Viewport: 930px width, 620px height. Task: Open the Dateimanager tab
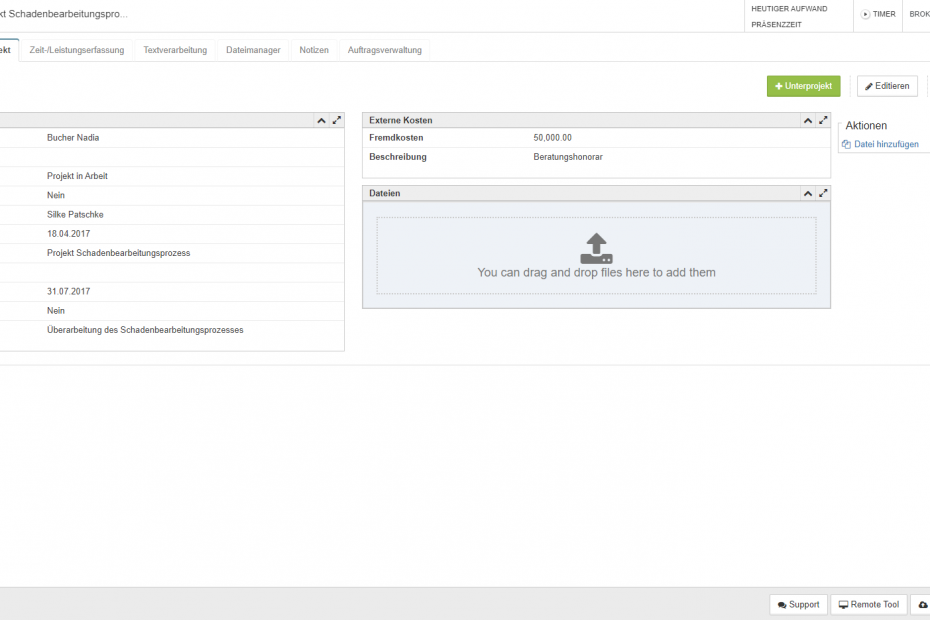coord(253,50)
